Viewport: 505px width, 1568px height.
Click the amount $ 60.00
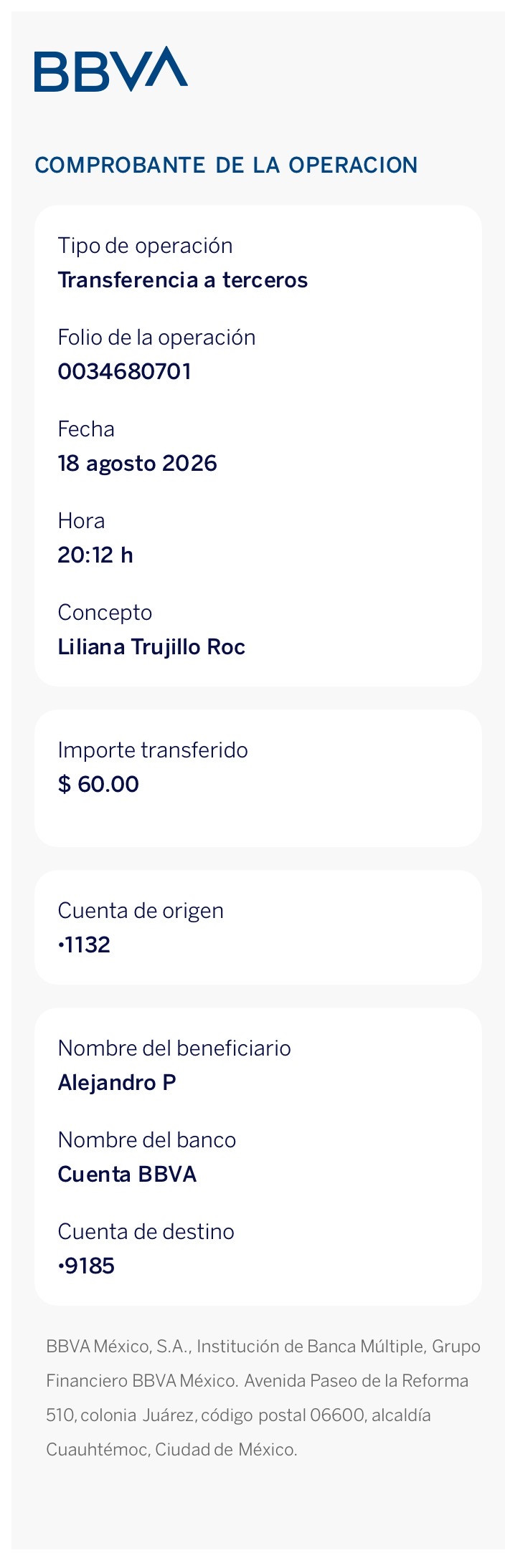point(98,784)
